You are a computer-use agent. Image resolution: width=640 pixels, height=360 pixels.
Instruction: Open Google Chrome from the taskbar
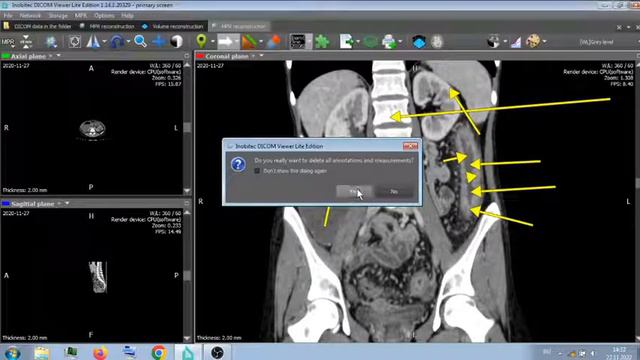[159, 352]
